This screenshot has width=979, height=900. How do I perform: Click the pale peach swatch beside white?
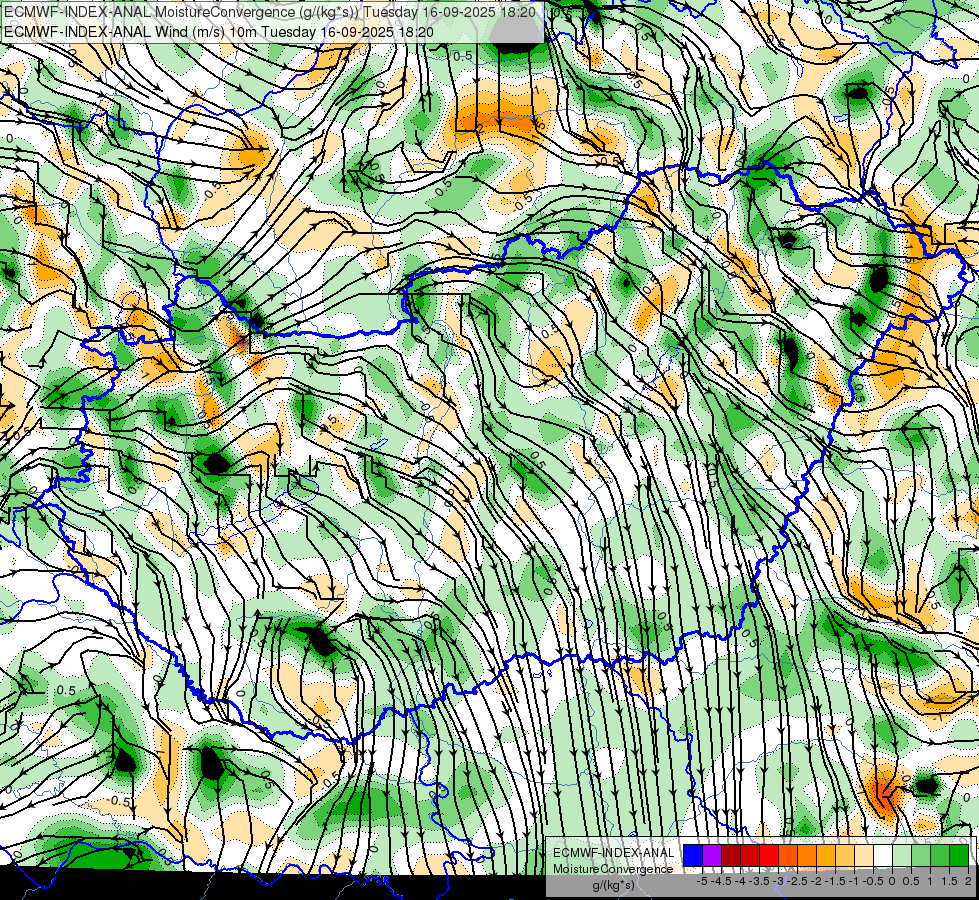(x=864, y=855)
